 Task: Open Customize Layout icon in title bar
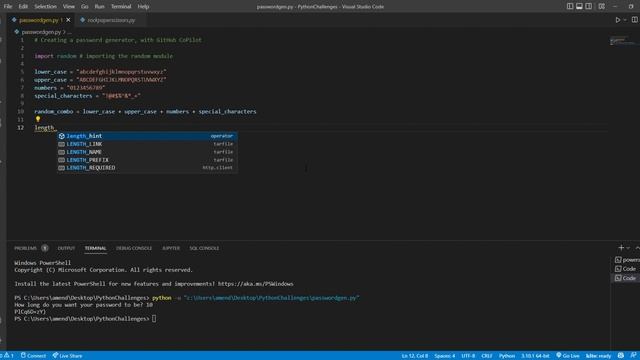pos(602,6)
